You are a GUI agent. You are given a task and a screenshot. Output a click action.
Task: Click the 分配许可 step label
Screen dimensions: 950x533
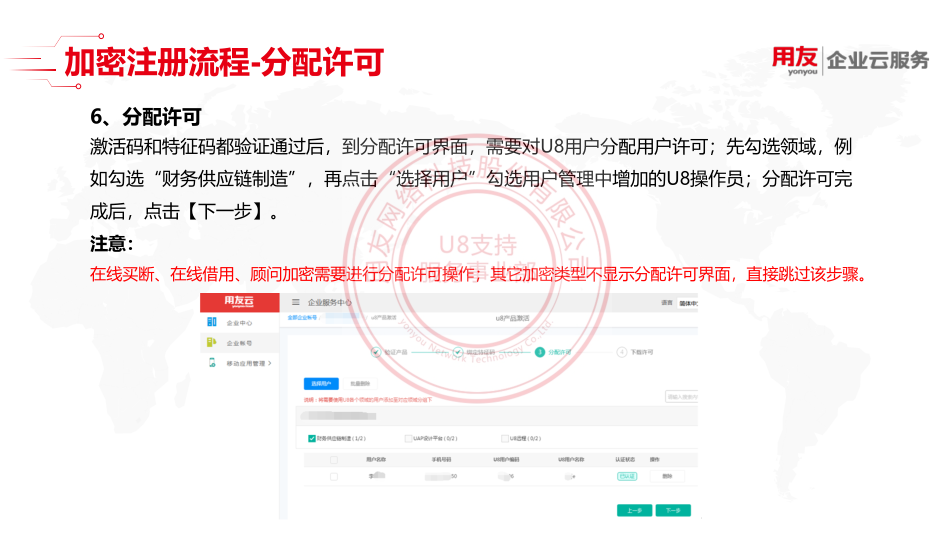(560, 352)
